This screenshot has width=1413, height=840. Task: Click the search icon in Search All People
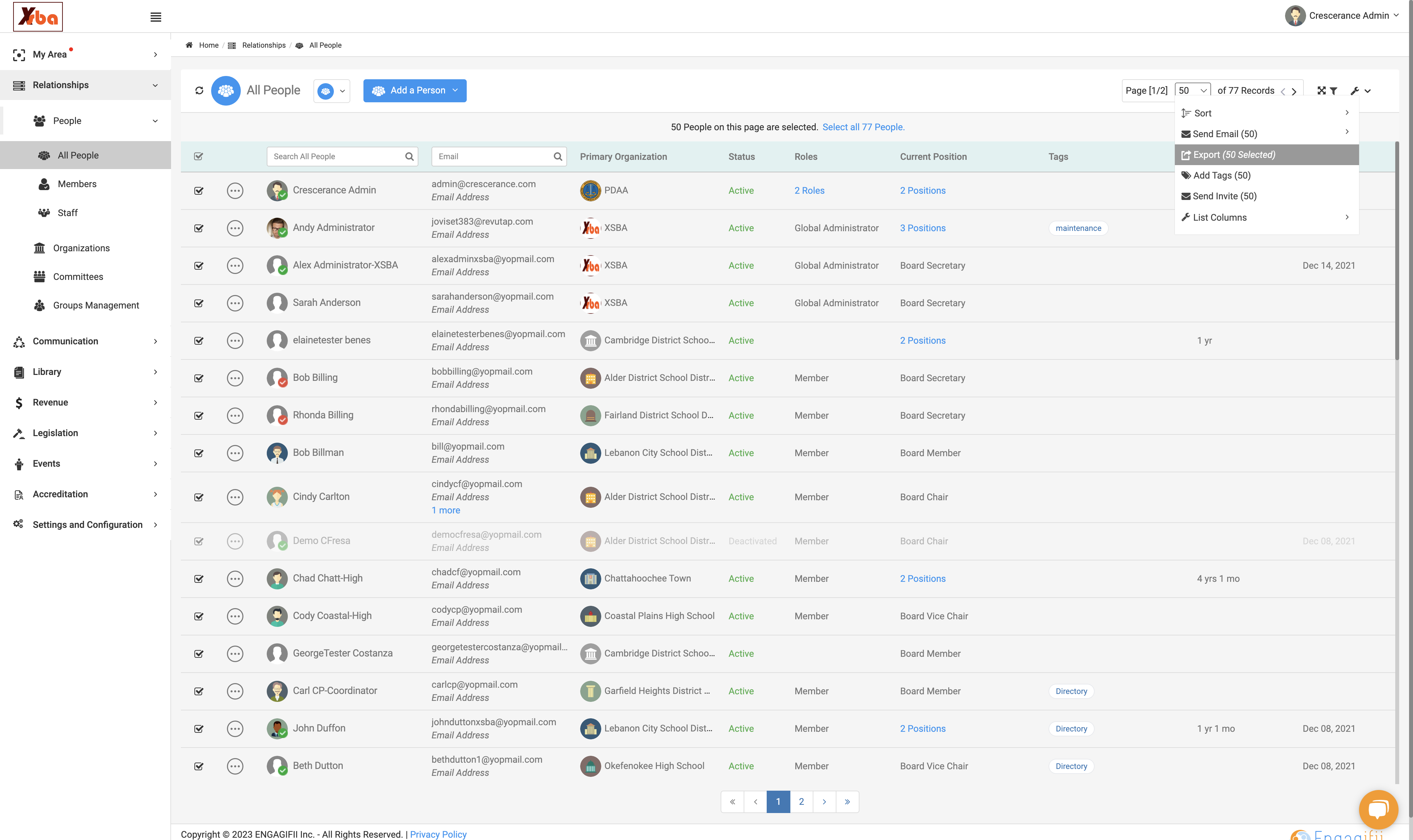[409, 156]
